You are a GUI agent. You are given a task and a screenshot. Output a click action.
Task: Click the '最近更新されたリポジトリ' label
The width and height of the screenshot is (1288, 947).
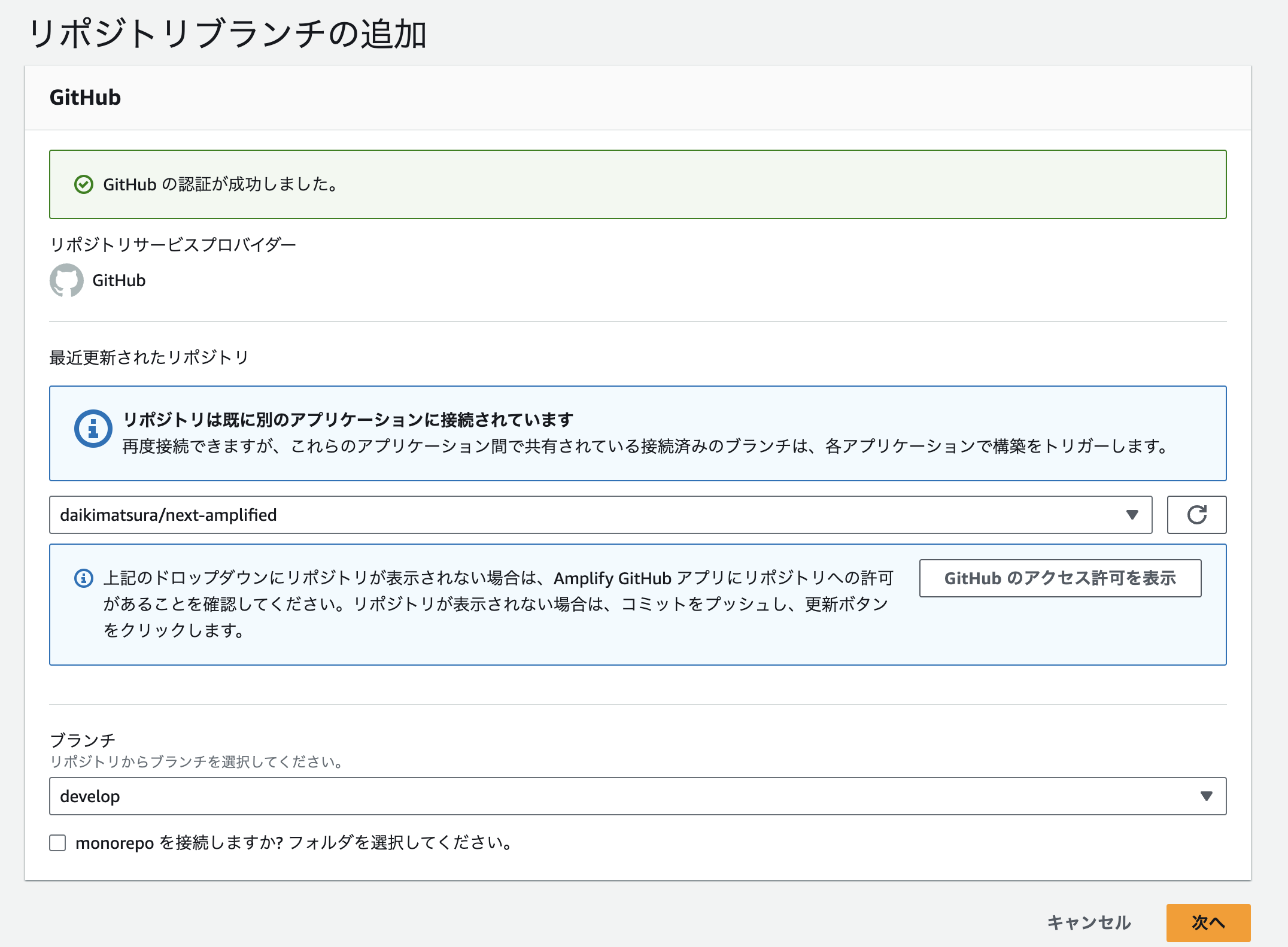(149, 357)
